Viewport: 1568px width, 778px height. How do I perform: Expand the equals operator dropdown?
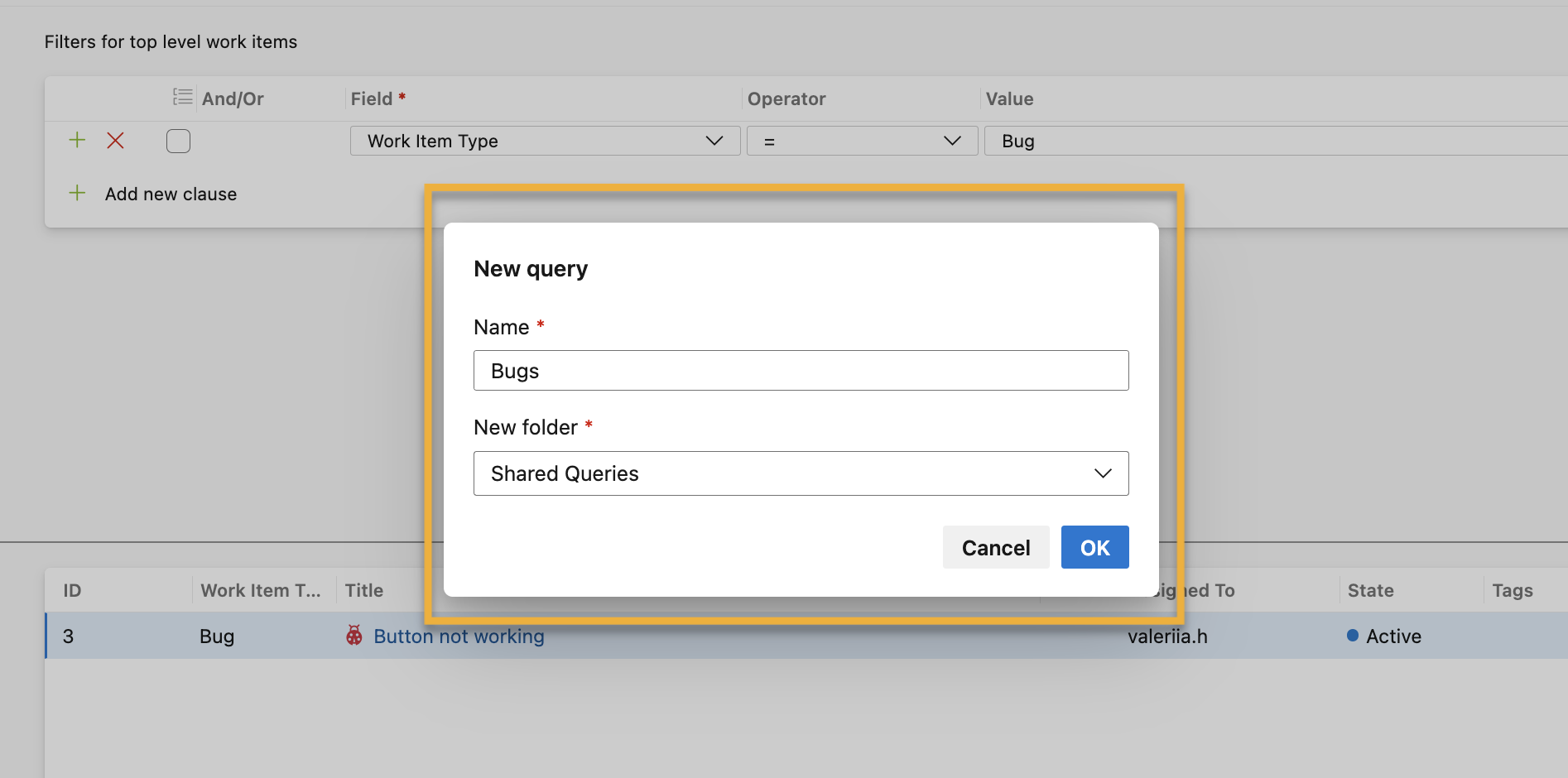coord(861,142)
